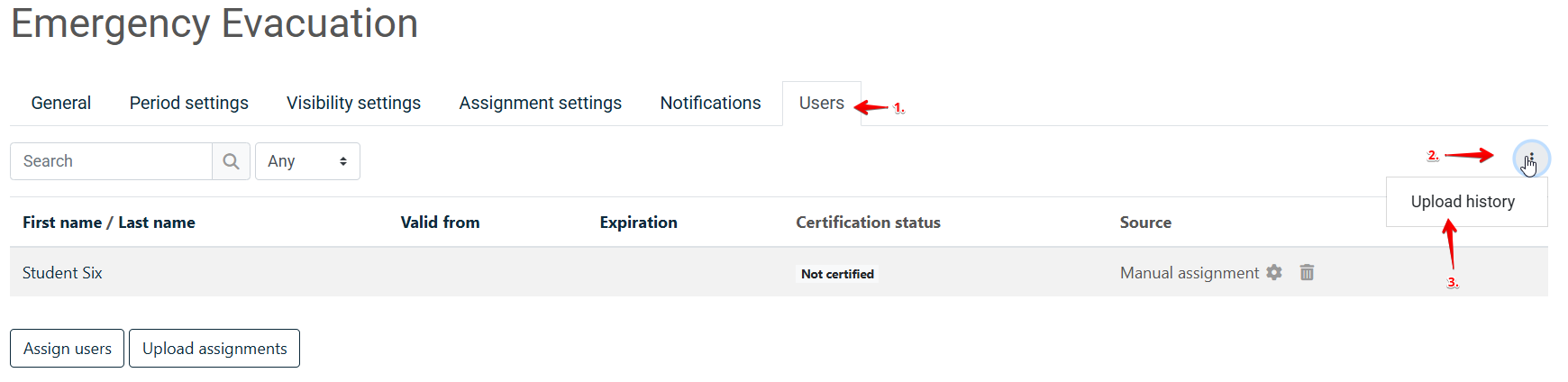Screen dimensions: 1568x382
Task: Open the Assignment settings tab
Action: 540,104
